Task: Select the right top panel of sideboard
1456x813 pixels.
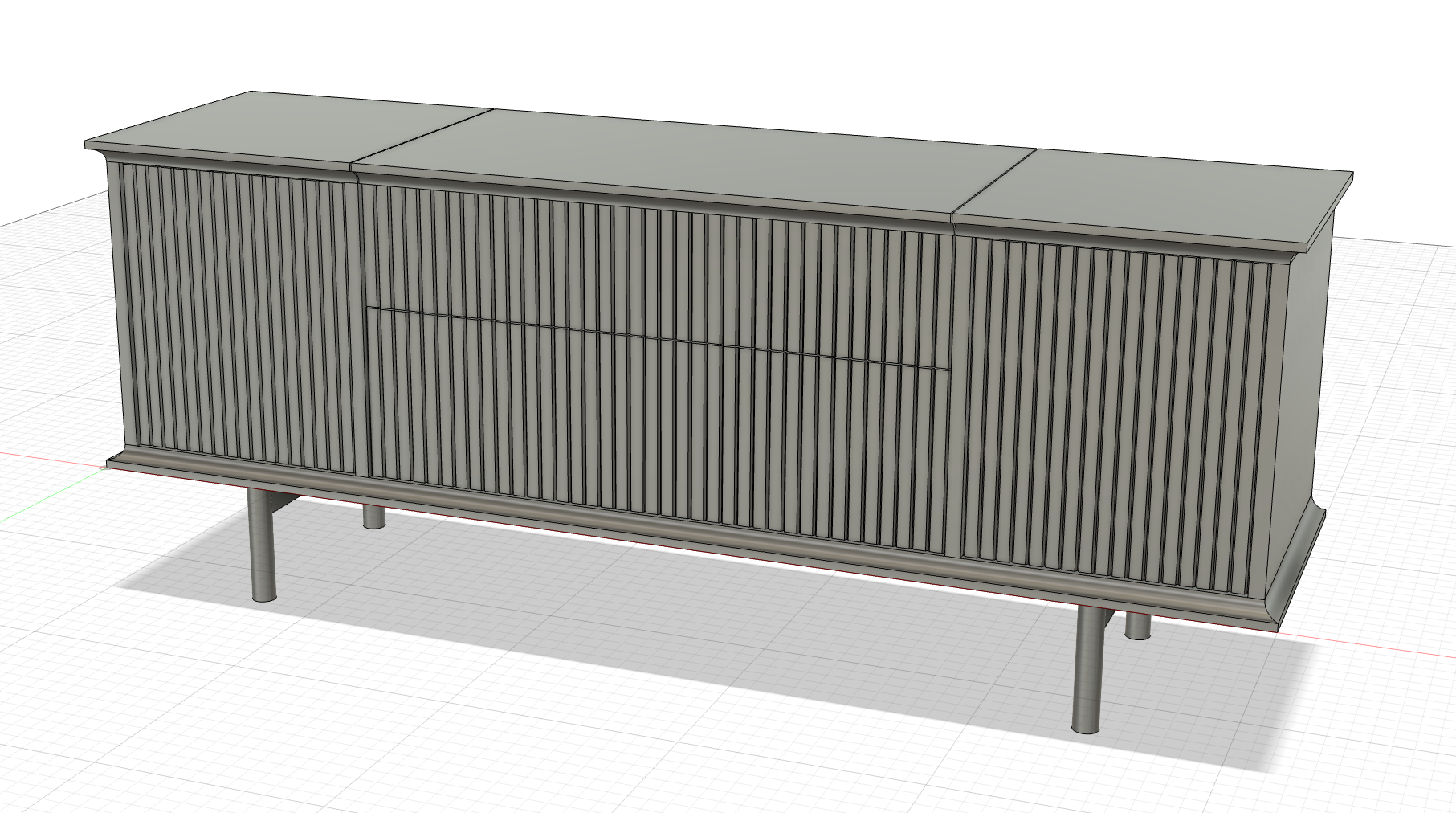Action: click(1156, 193)
